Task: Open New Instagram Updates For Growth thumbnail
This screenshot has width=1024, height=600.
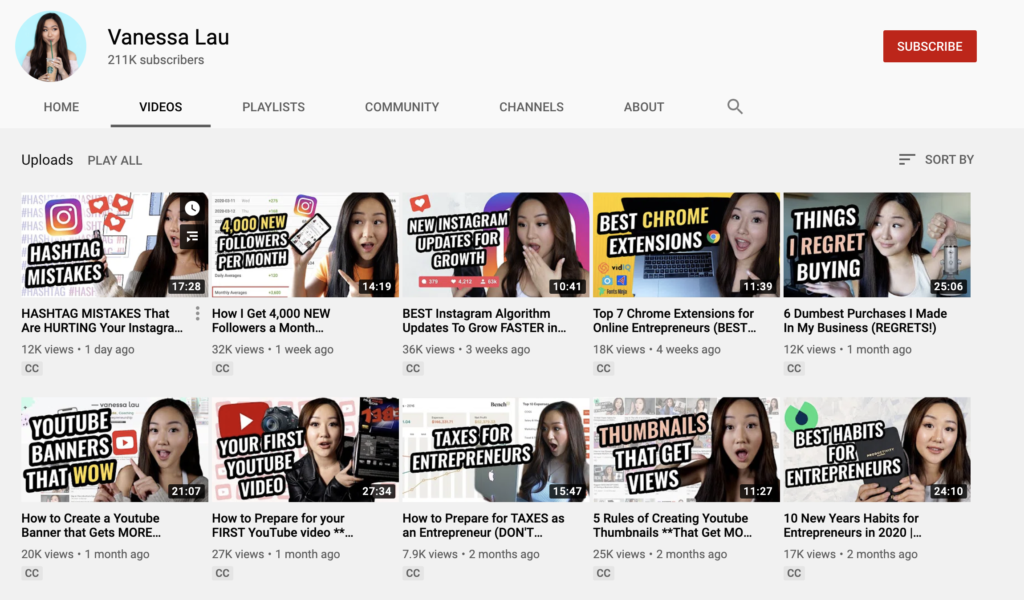Action: (496, 245)
